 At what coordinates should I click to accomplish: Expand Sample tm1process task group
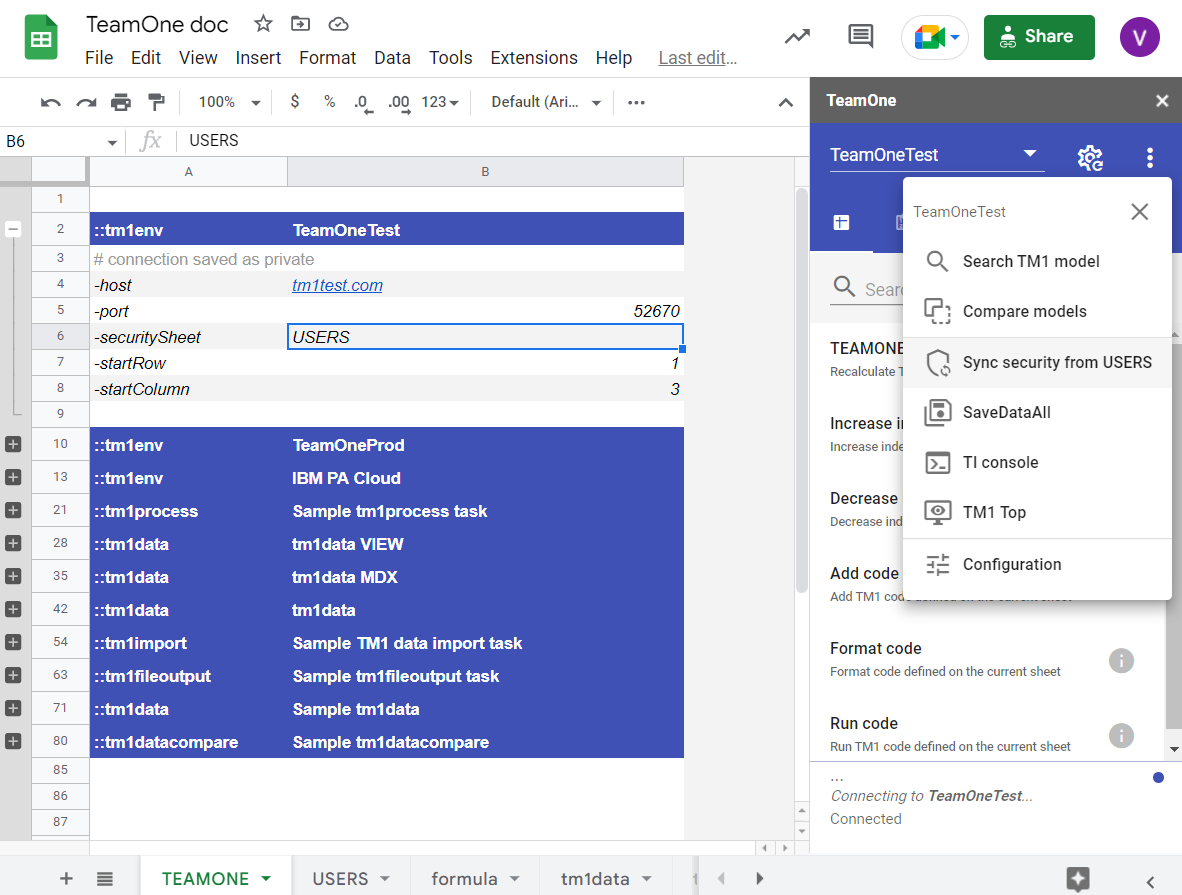(x=13, y=510)
